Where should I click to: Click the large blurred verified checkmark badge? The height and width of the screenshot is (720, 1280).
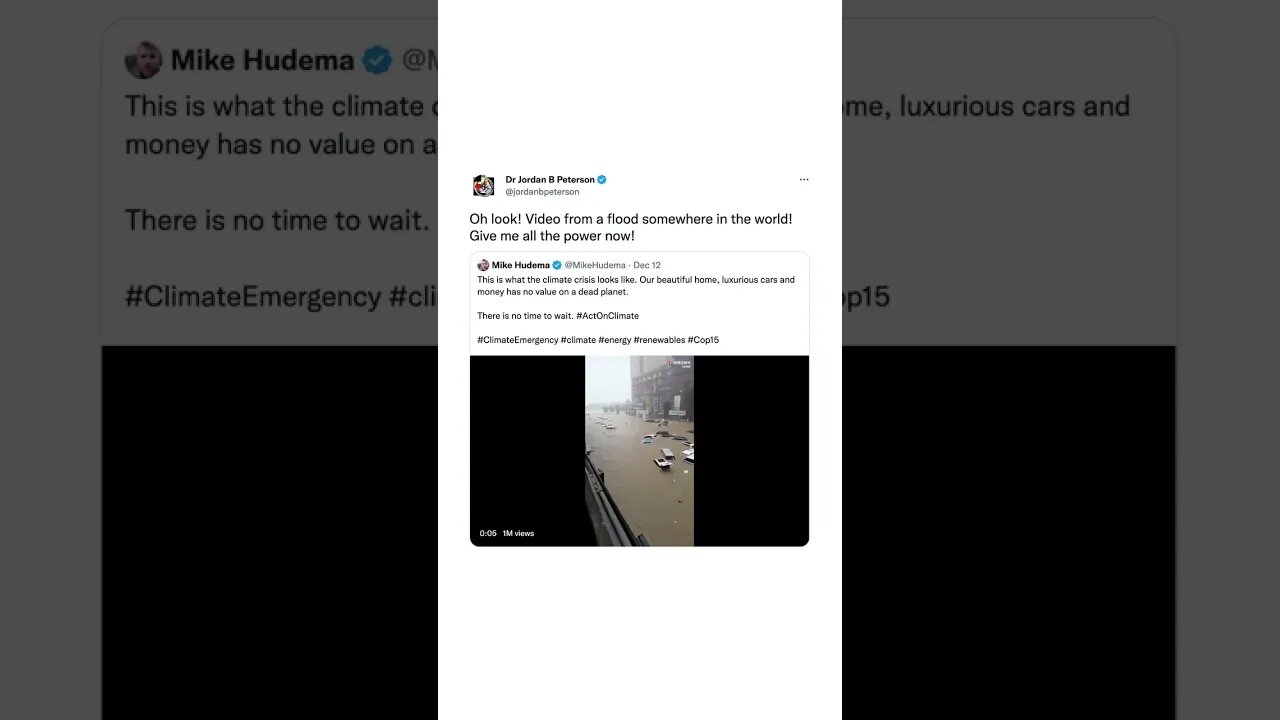pyautogui.click(x=377, y=60)
